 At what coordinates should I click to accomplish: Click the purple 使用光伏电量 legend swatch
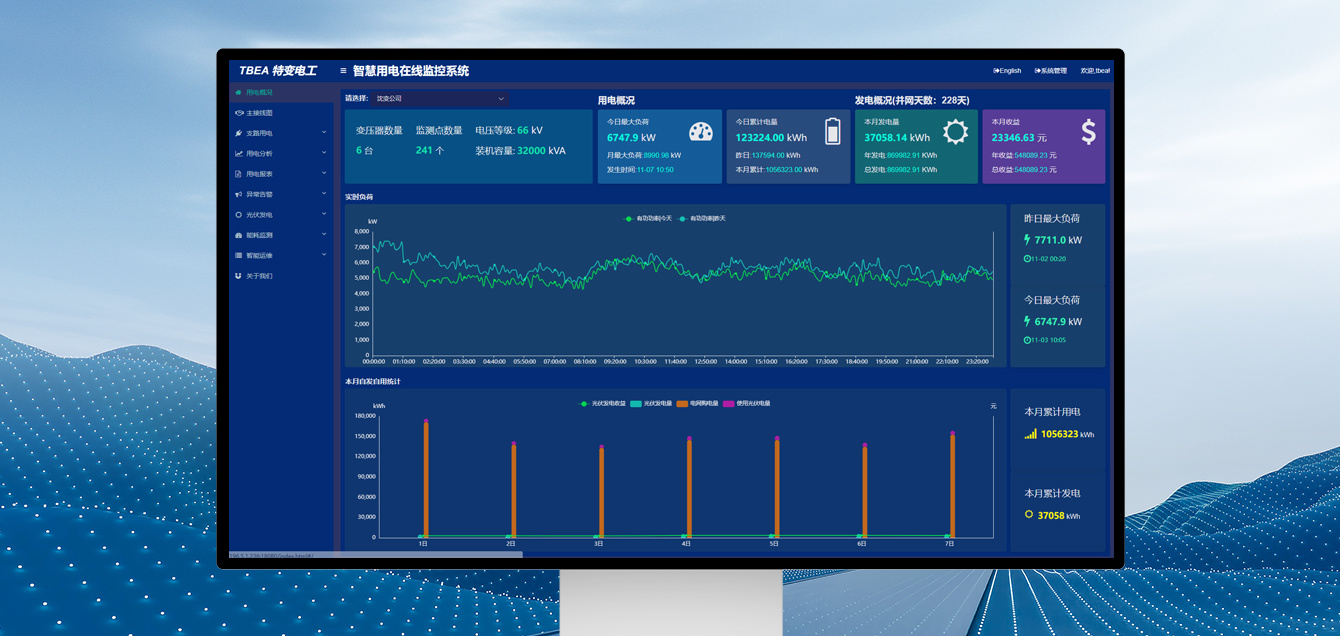[x=729, y=403]
